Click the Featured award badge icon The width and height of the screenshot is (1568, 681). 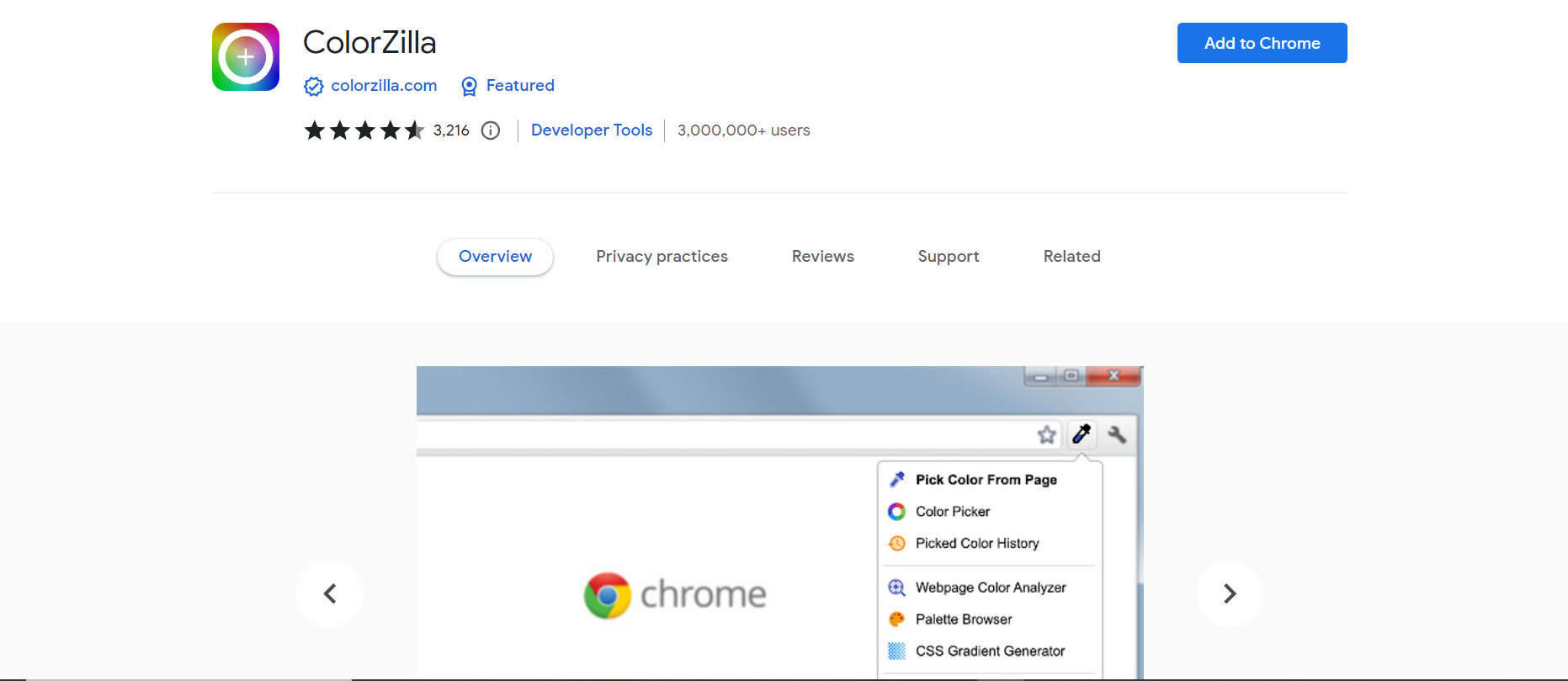(x=469, y=86)
